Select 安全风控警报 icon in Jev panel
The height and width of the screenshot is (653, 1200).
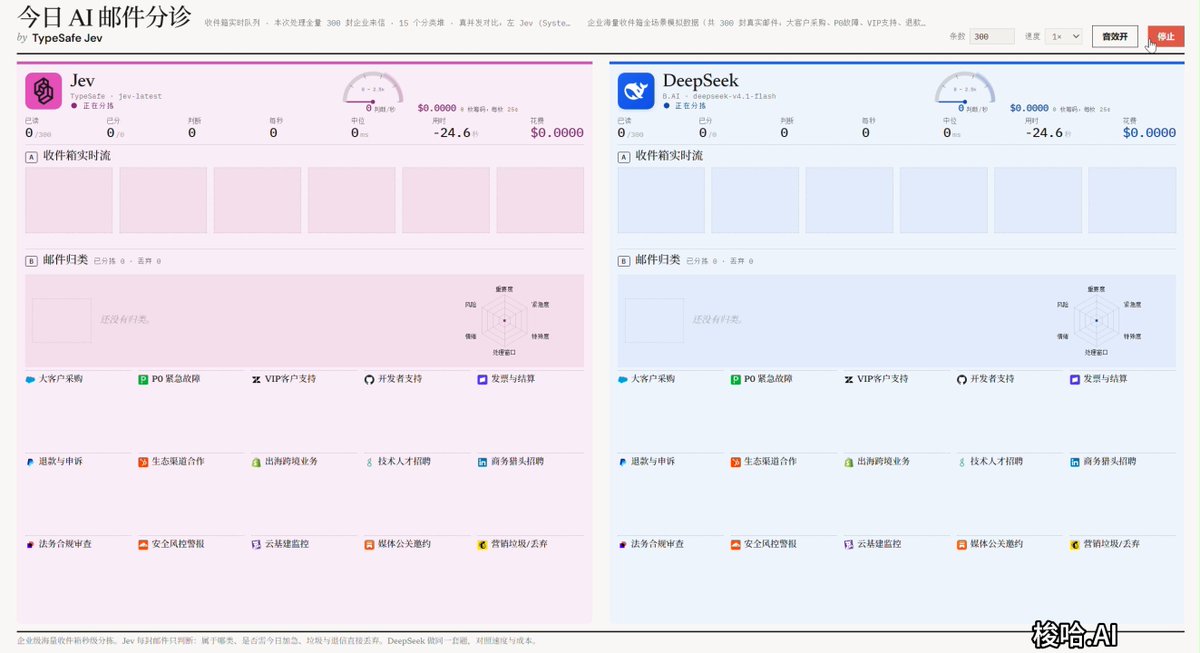143,544
